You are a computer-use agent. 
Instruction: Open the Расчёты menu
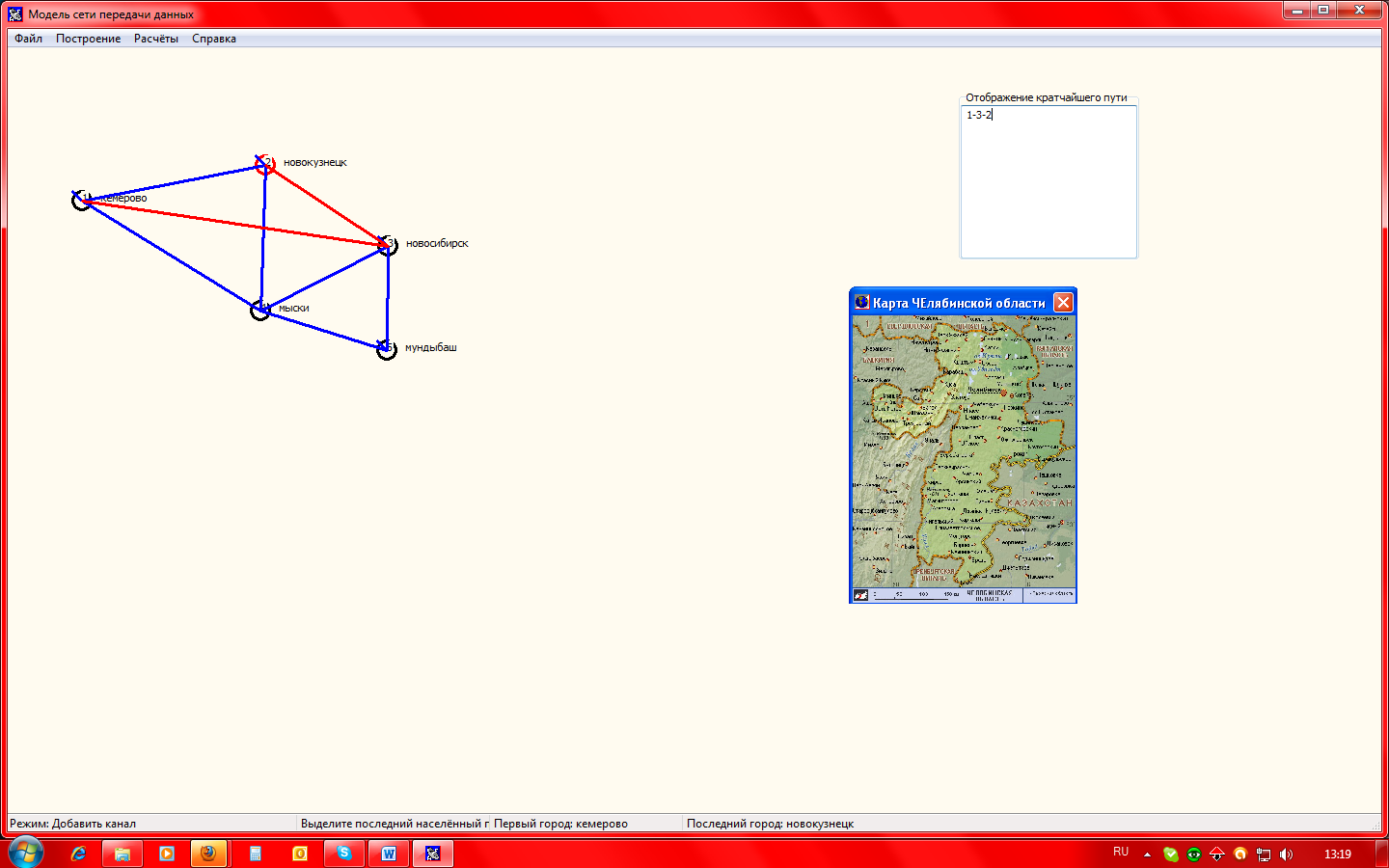(156, 39)
